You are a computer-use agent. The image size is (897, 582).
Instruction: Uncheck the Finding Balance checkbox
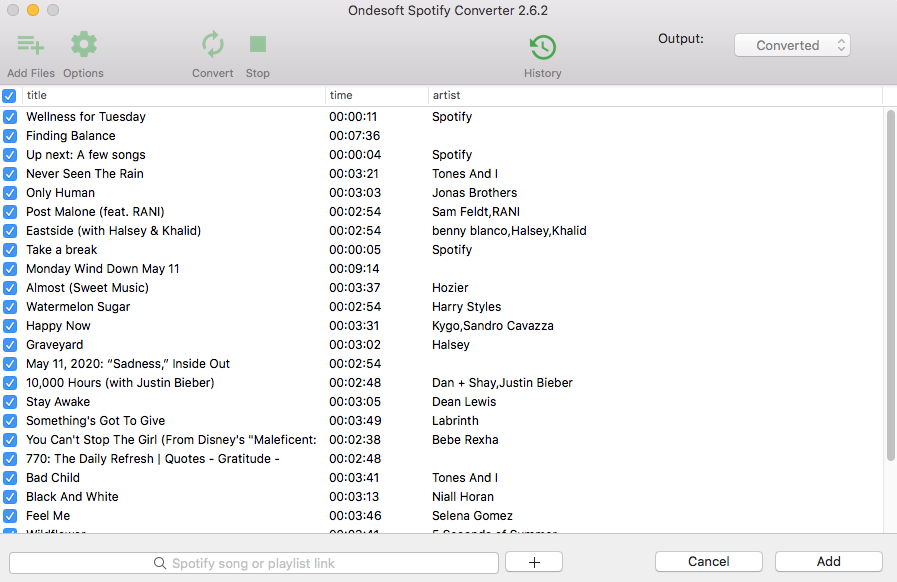tap(10, 136)
